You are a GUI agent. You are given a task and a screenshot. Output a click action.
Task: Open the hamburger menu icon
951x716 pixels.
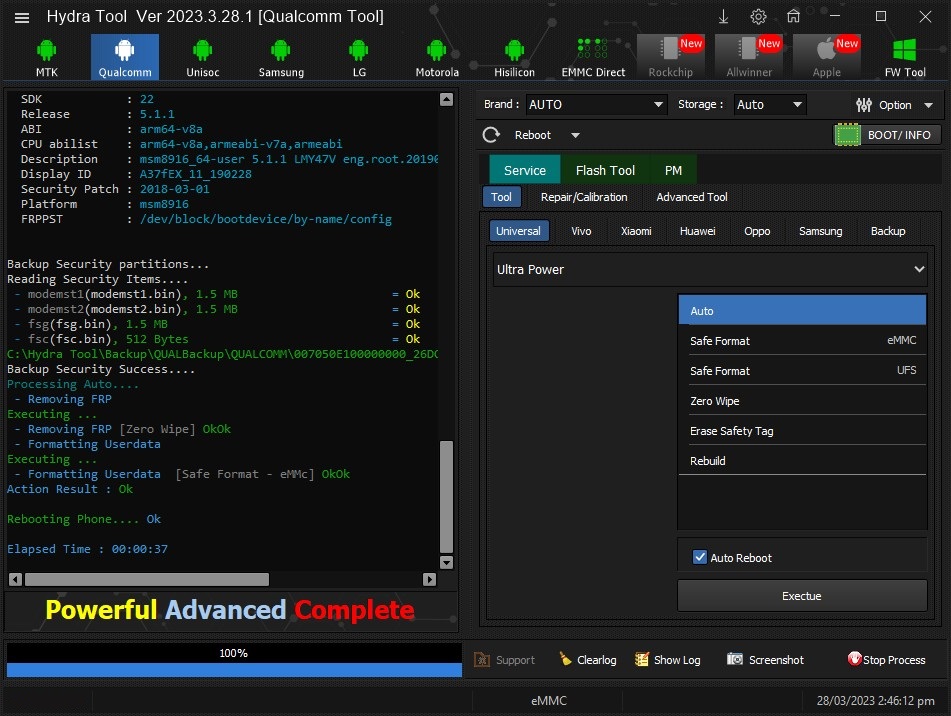pos(22,17)
